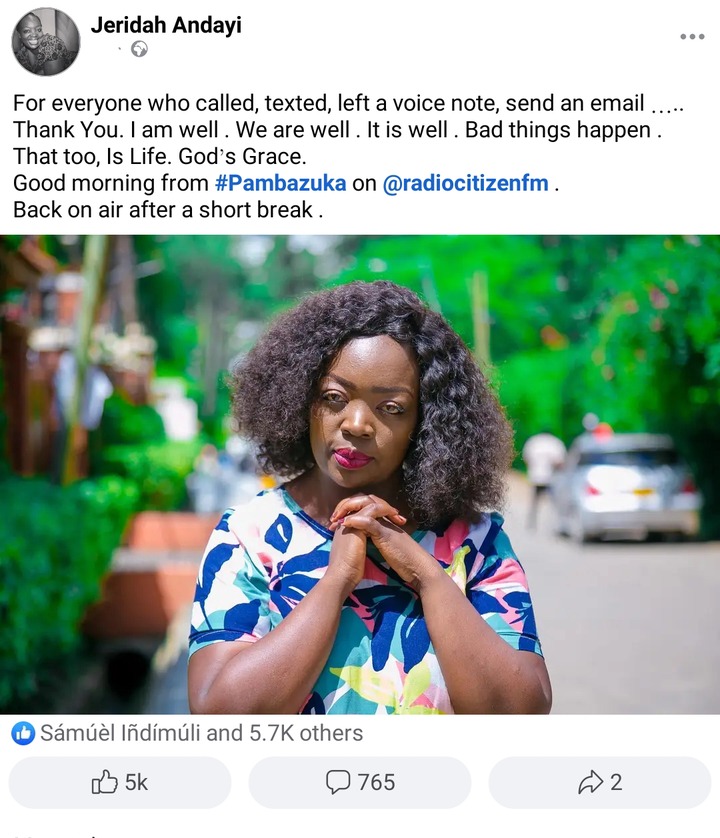Share the post using the 2 button
This screenshot has height=838, width=720.
(600, 782)
